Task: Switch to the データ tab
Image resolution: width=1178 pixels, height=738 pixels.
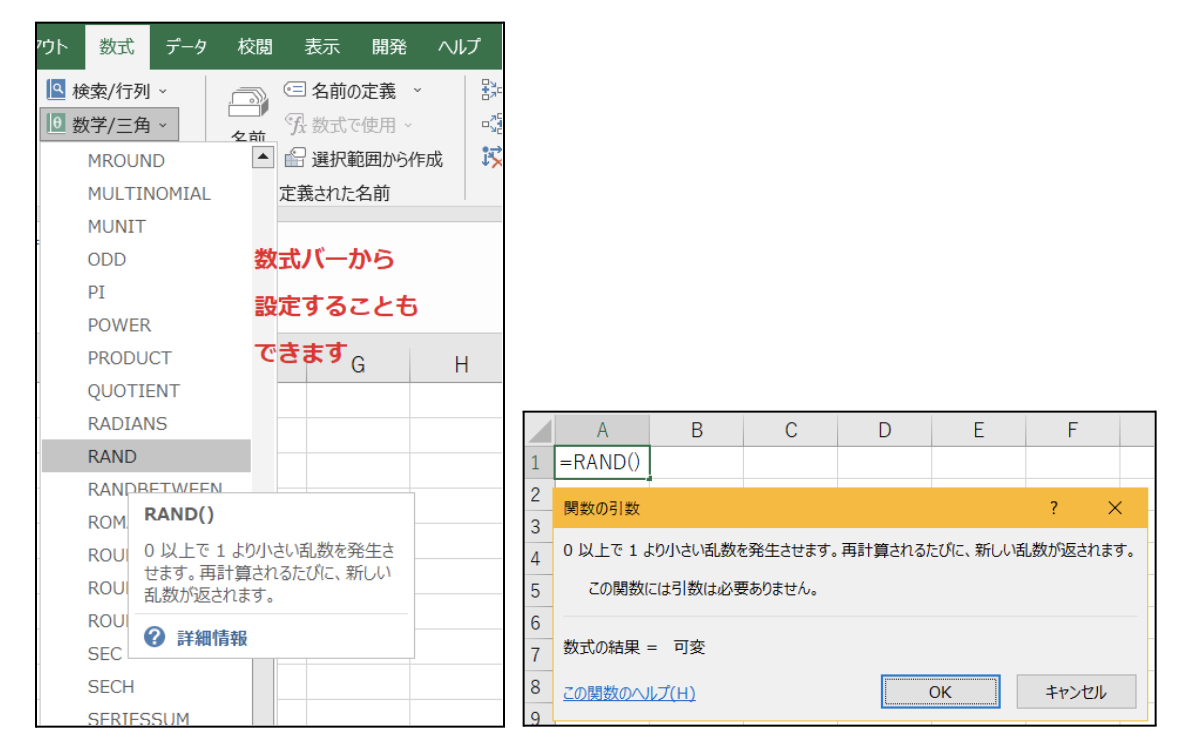Action: [186, 47]
